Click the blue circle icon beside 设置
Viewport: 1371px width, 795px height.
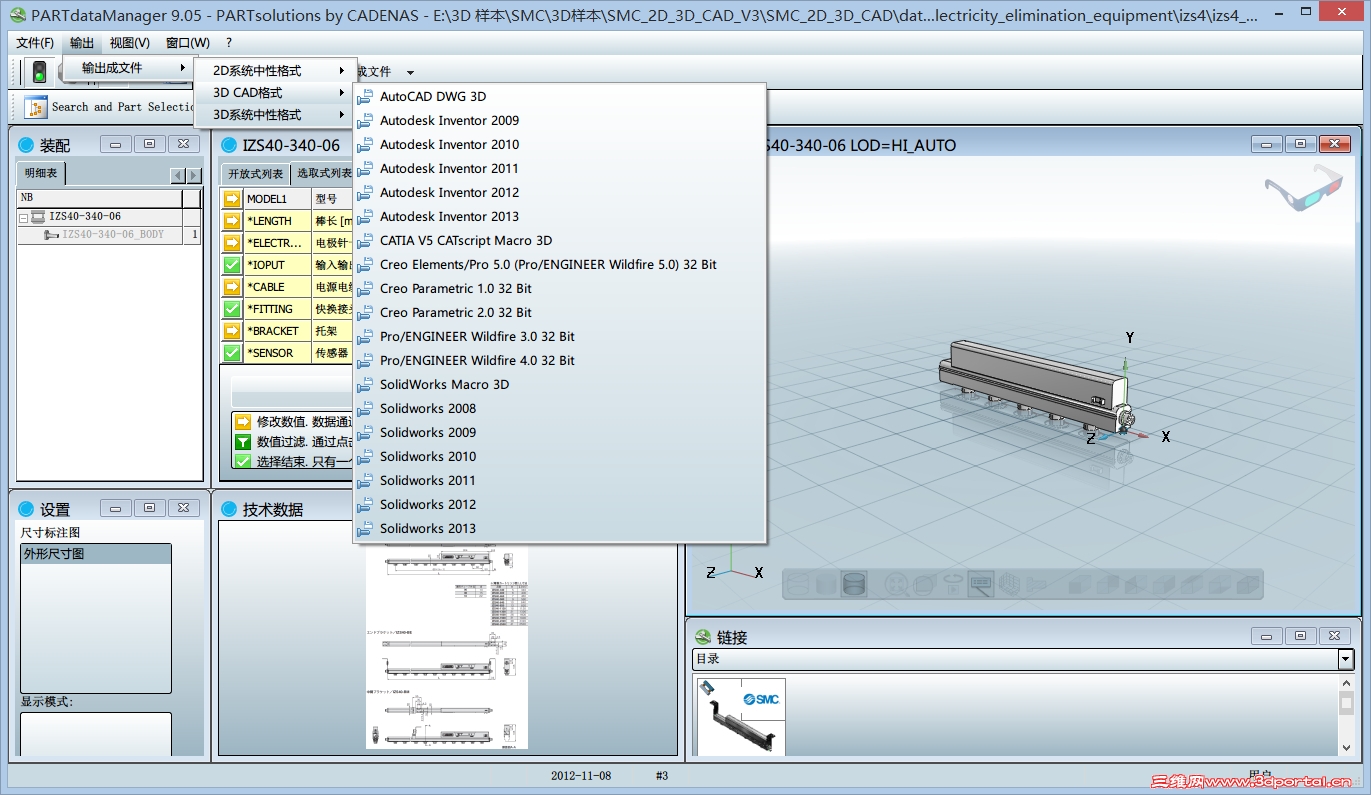pyautogui.click(x=26, y=509)
